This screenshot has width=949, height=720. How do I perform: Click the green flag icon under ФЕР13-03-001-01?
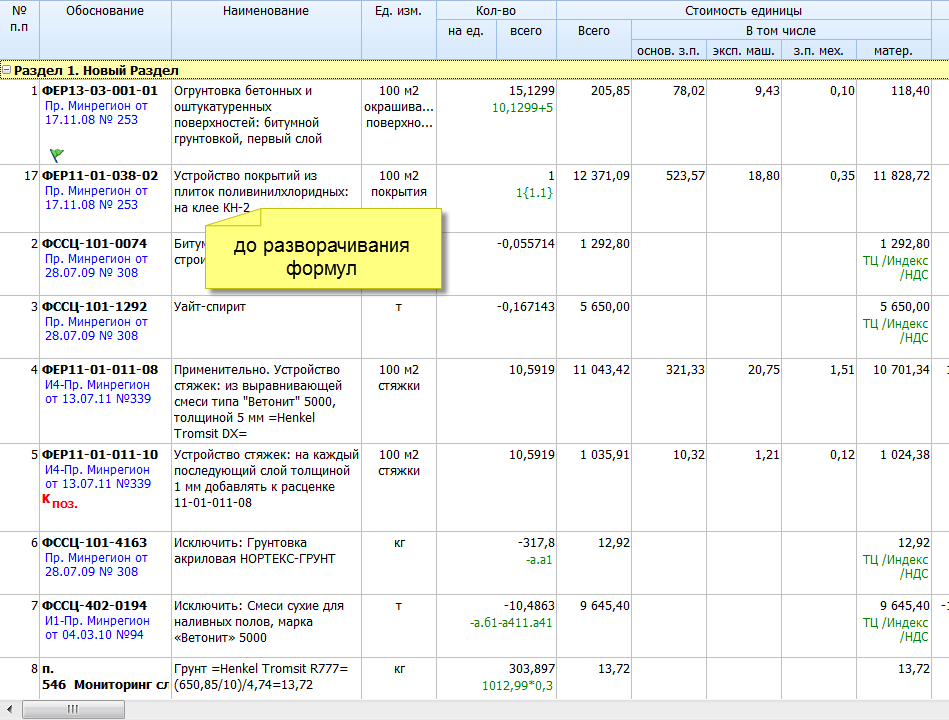coord(57,155)
